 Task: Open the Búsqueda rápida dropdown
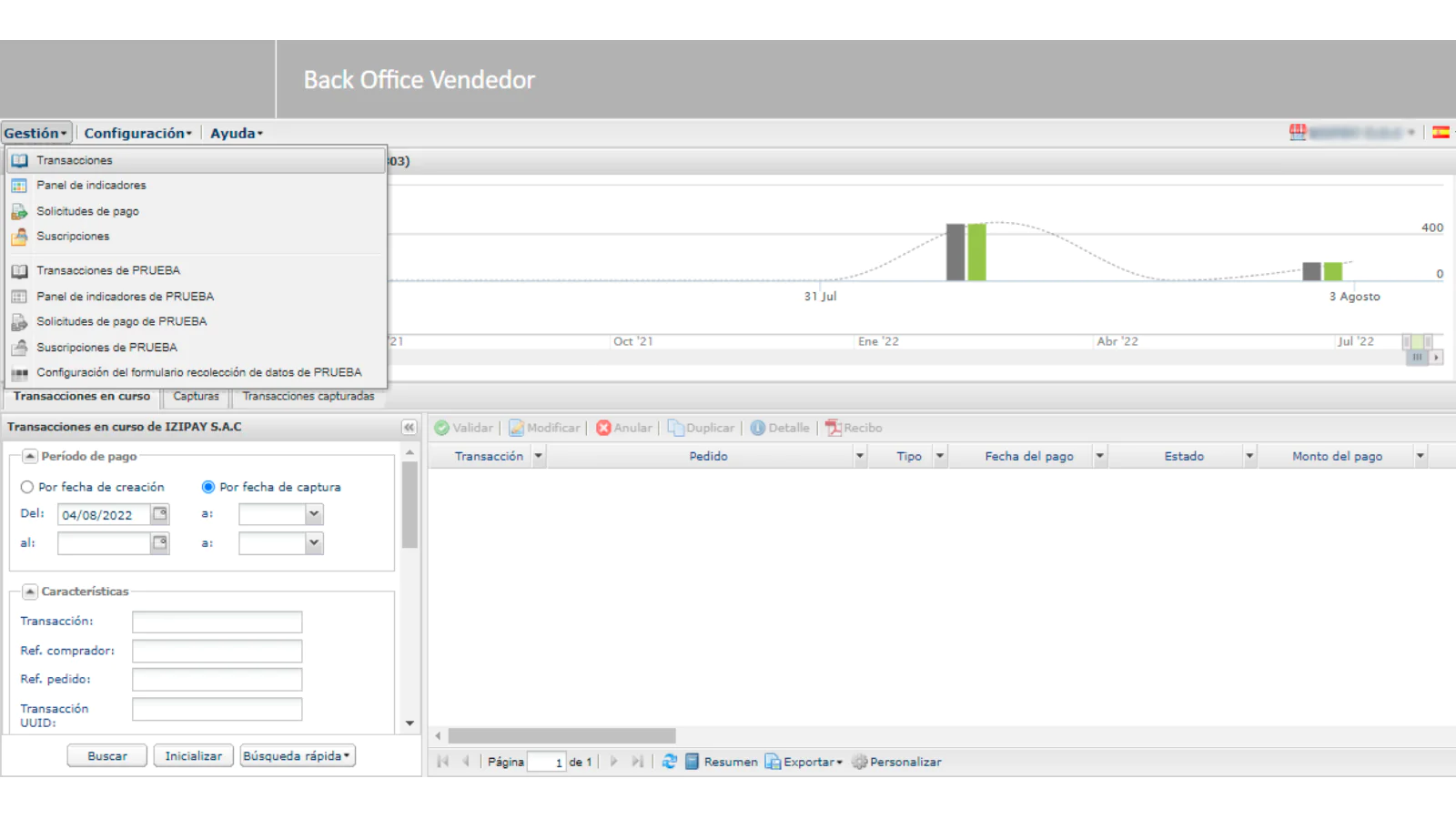297,756
